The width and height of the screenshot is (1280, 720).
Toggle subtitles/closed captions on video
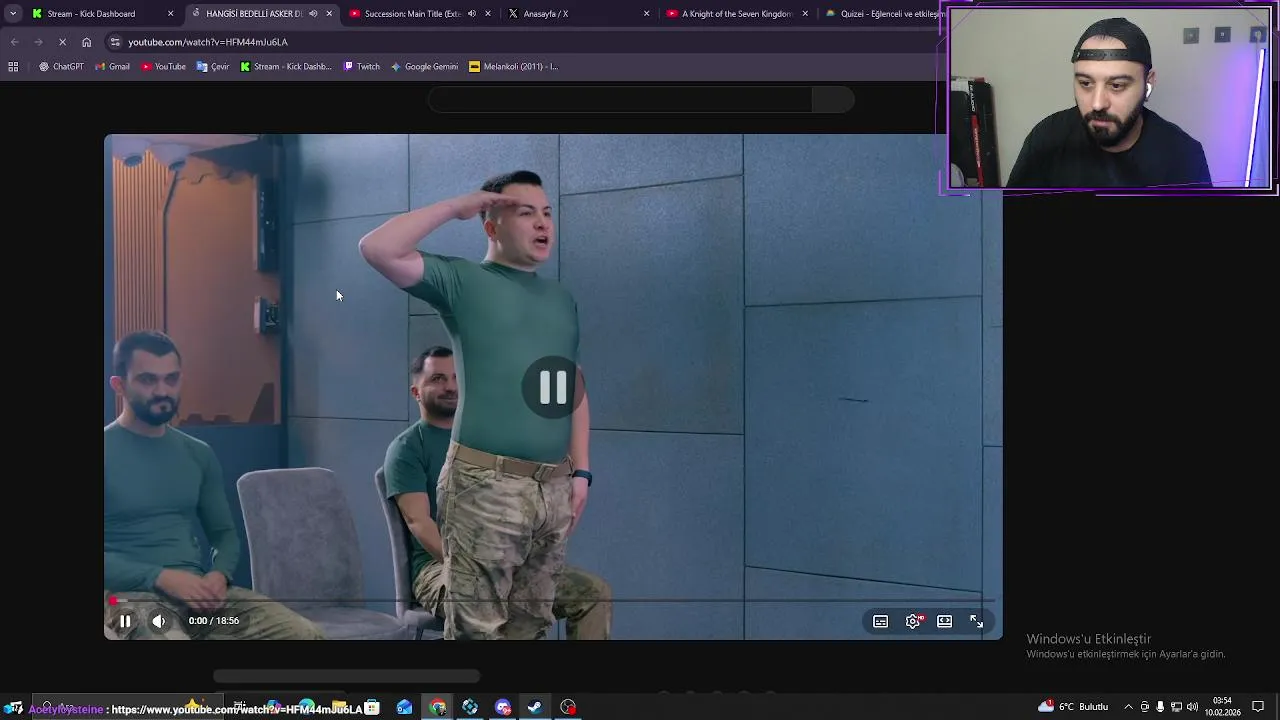(880, 621)
